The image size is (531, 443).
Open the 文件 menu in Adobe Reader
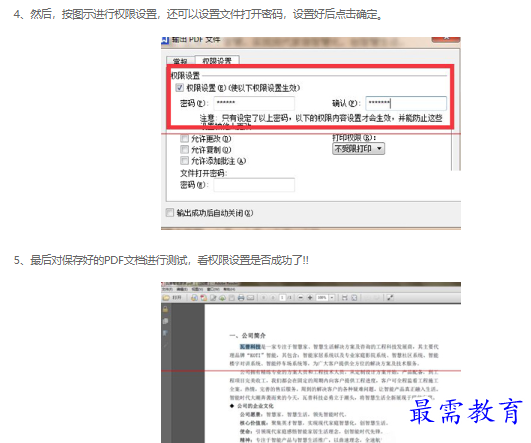(167, 289)
